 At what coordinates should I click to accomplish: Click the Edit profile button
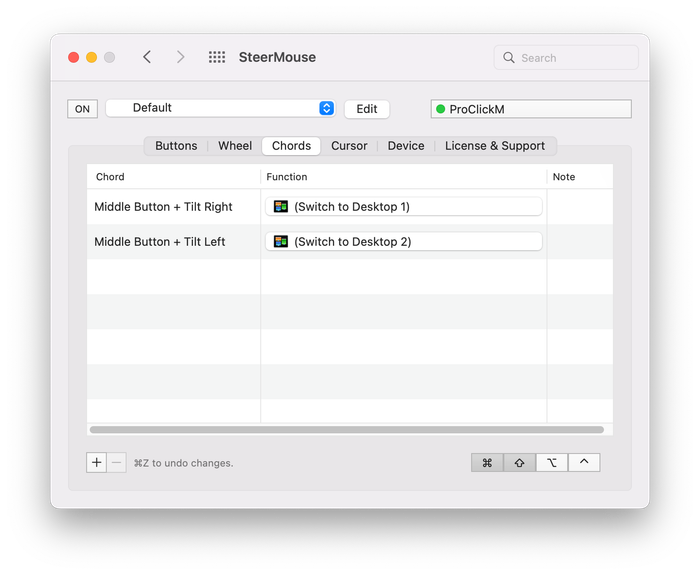tap(367, 109)
